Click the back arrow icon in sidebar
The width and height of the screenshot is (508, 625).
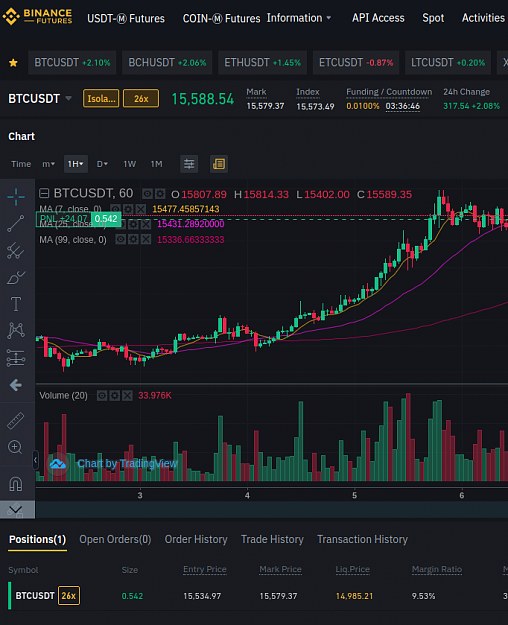coord(16,385)
